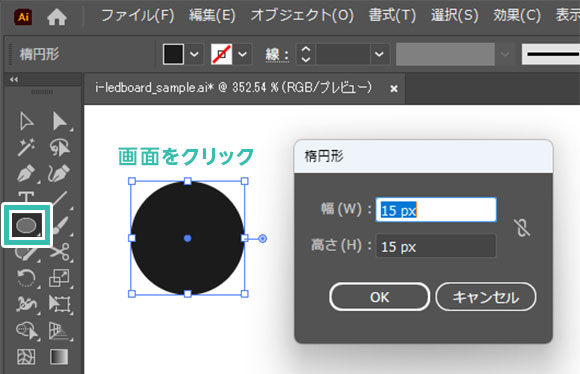
Task: Select the Mesh tool
Action: pyautogui.click(x=26, y=357)
